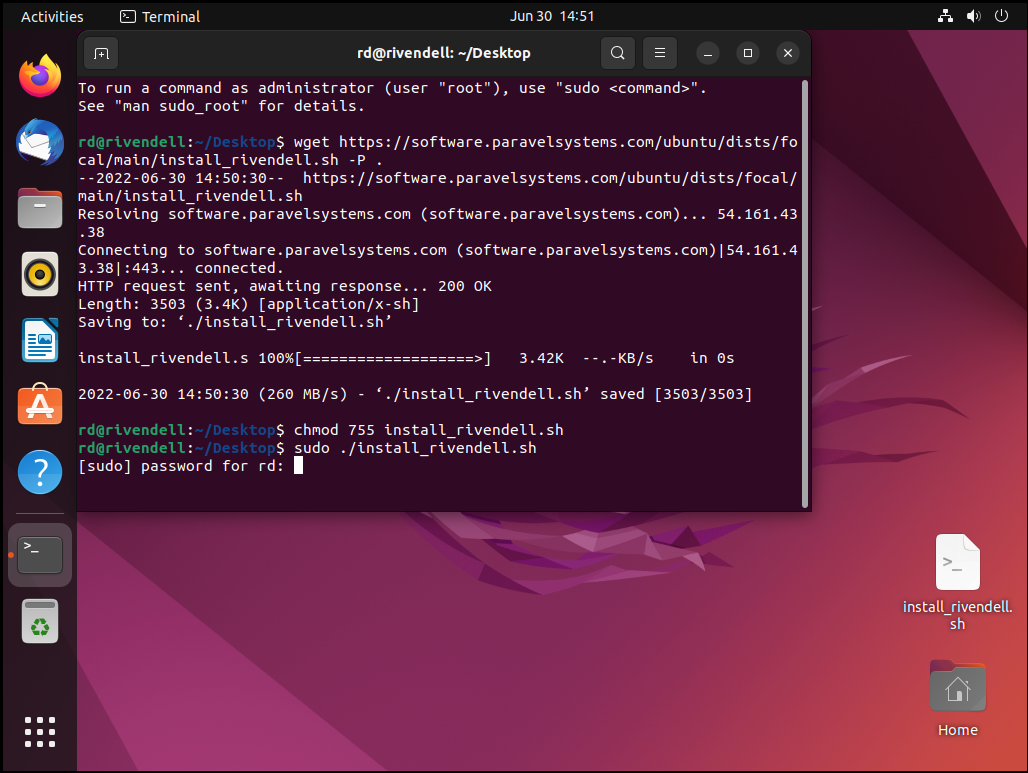Open Ubuntu Software store
The image size is (1028, 773).
click(x=40, y=406)
